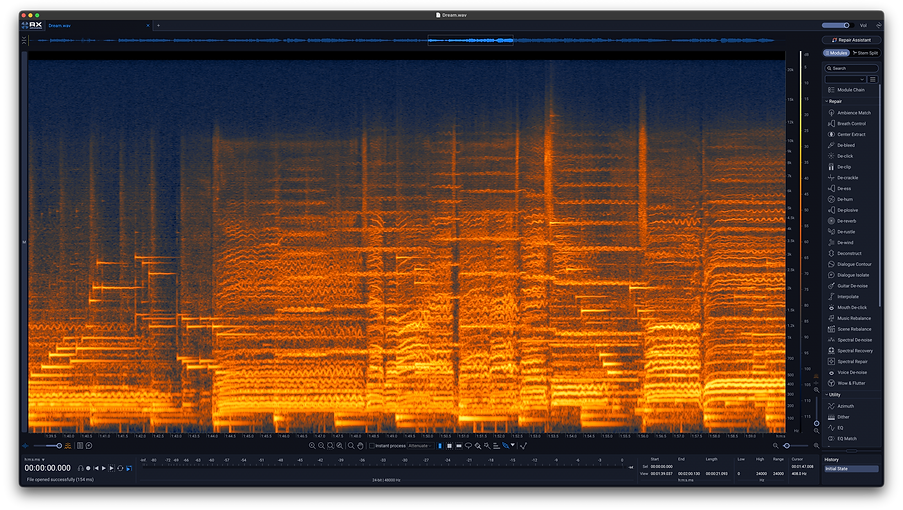Open the Wow & Flutter module
The height and width of the screenshot is (510, 903).
[847, 383]
